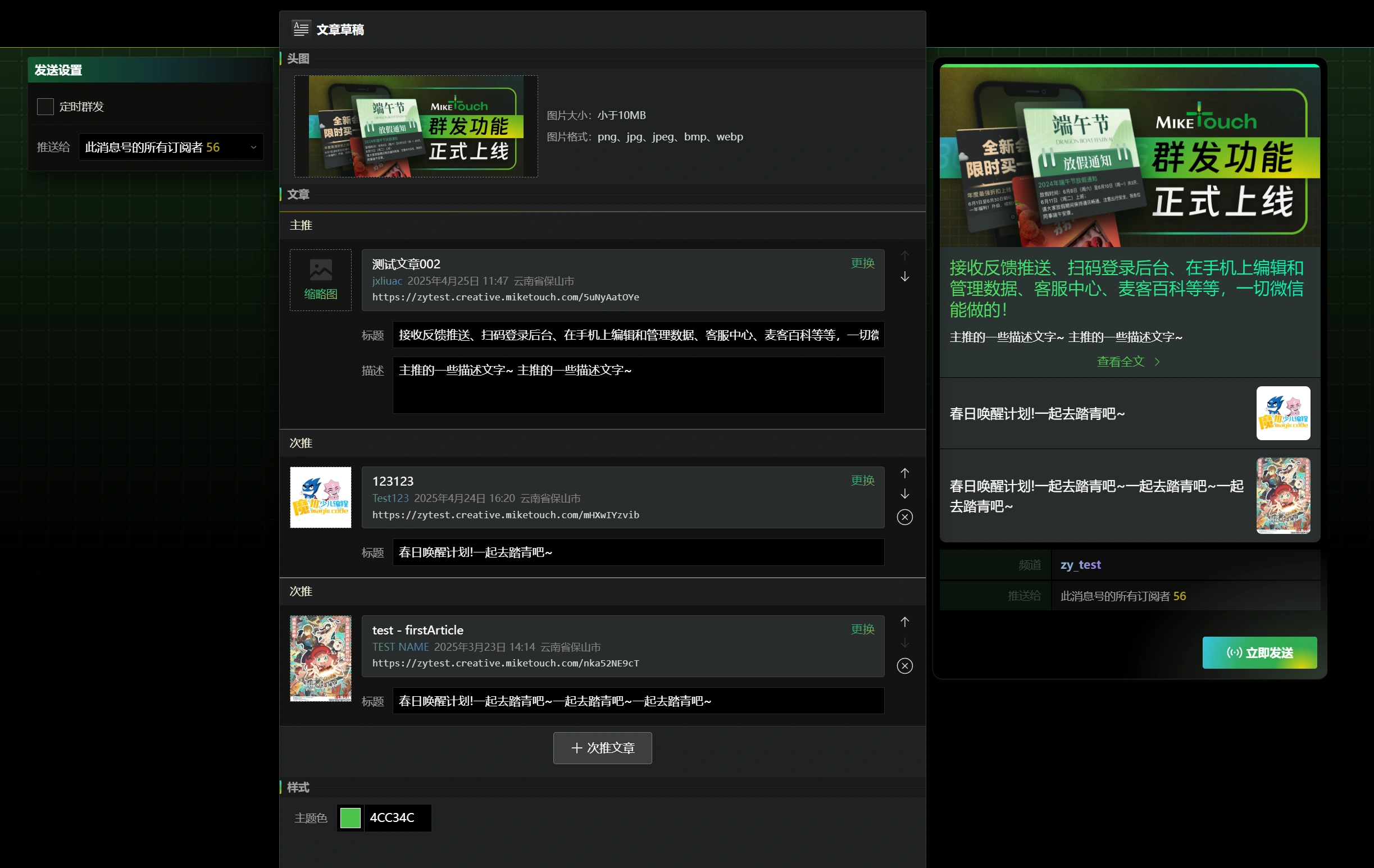Move 123123 article up with arrow
The image size is (1374, 868).
pos(904,473)
